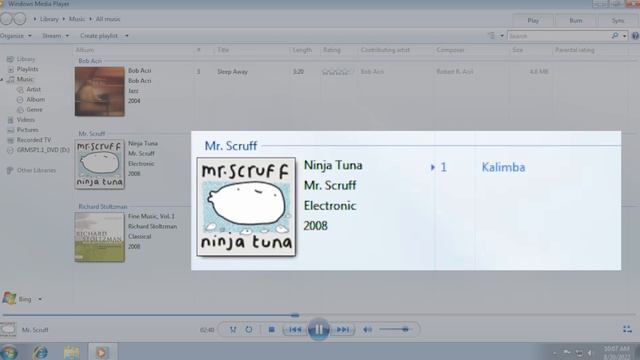The image size is (640, 360).
Task: Switch to Now Playing mode icon
Action: point(627,329)
